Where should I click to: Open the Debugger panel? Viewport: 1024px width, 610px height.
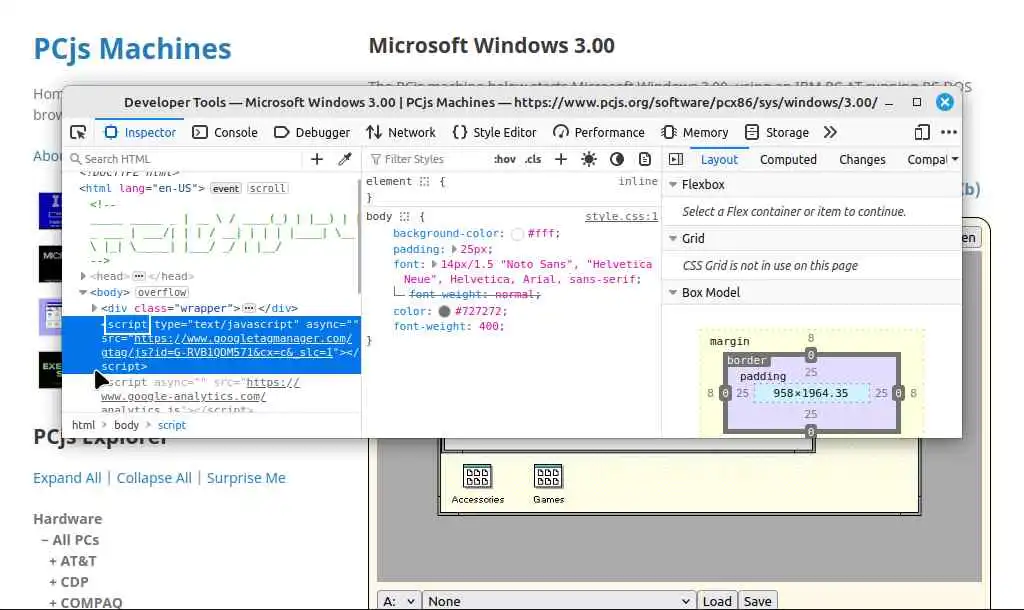click(312, 133)
